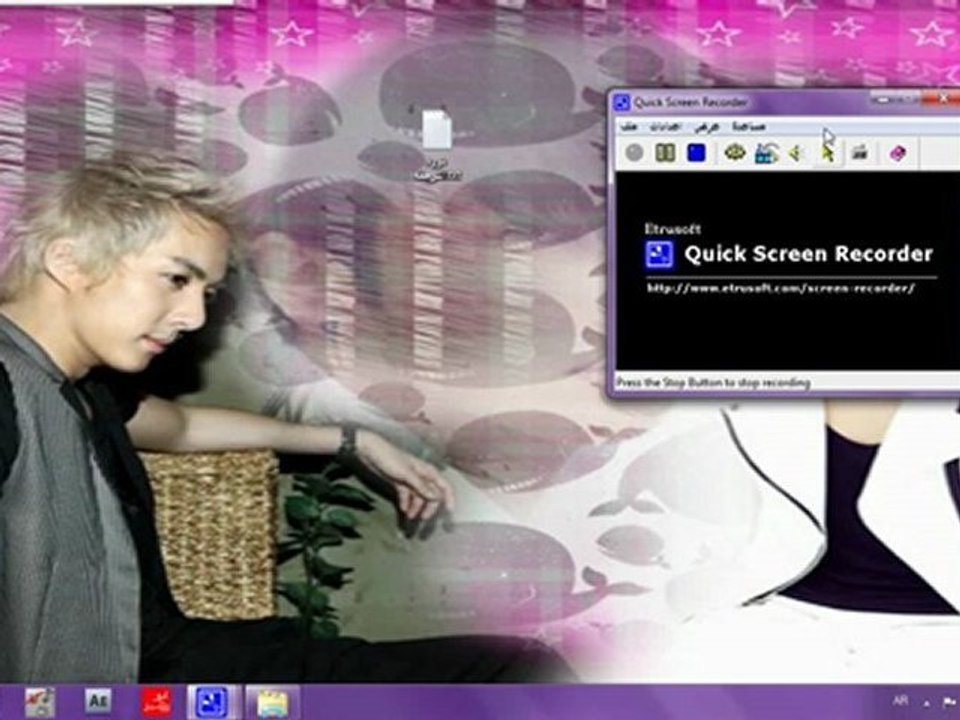
Task: Switch to Quick Screen Recorder in the taskbar
Action: tap(212, 702)
